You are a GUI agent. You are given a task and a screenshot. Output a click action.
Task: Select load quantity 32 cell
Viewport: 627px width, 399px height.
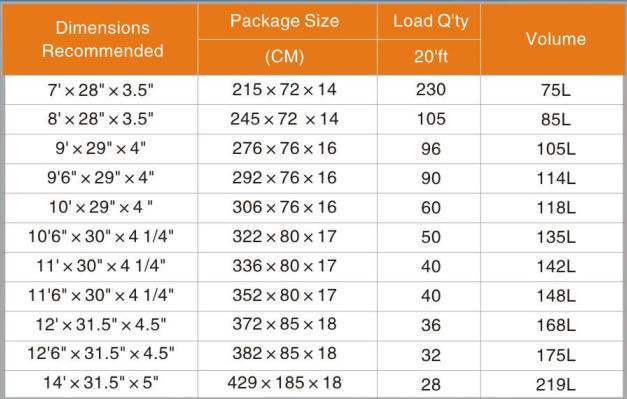pyautogui.click(x=429, y=355)
